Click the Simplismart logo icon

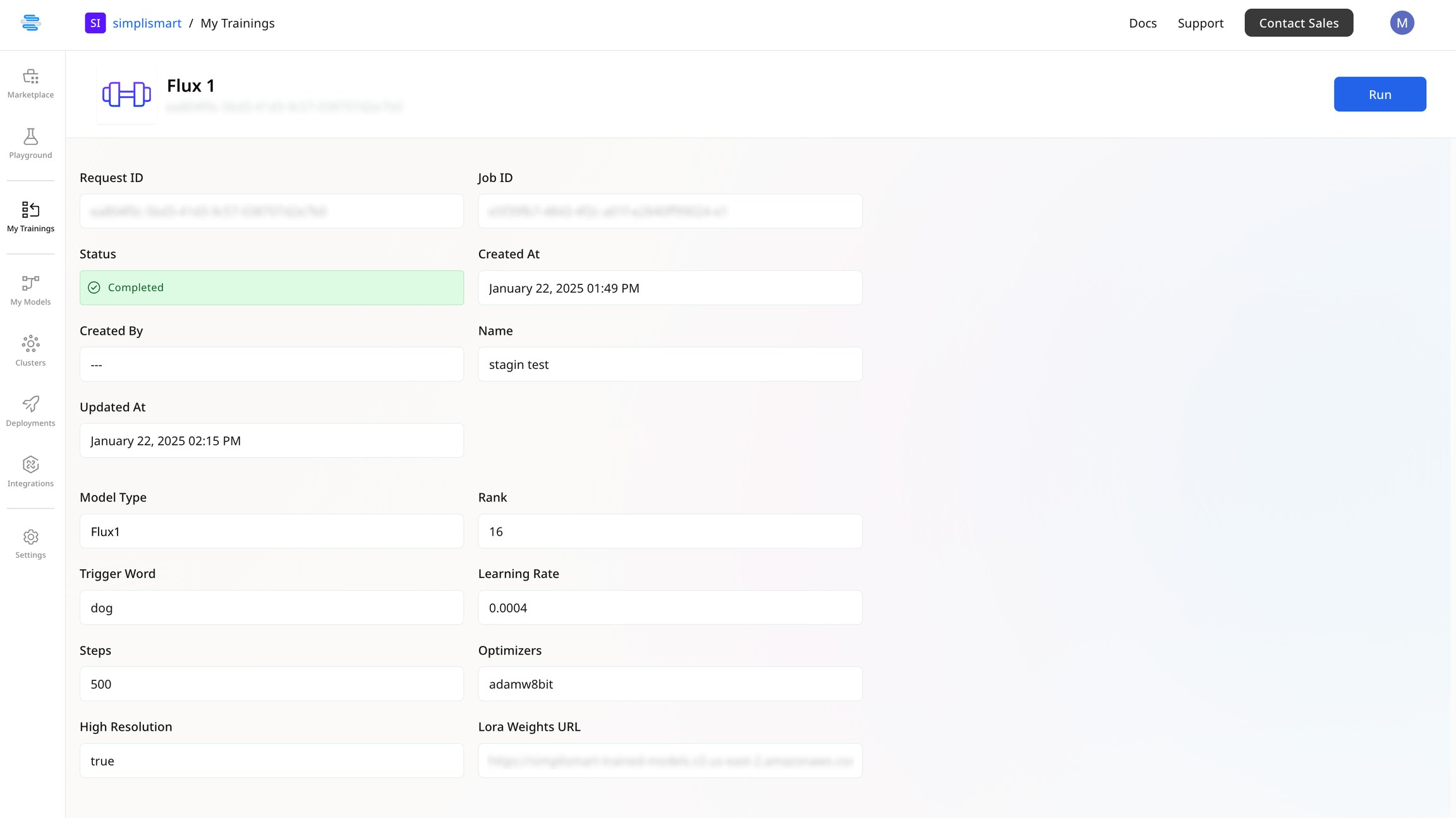tap(30, 23)
